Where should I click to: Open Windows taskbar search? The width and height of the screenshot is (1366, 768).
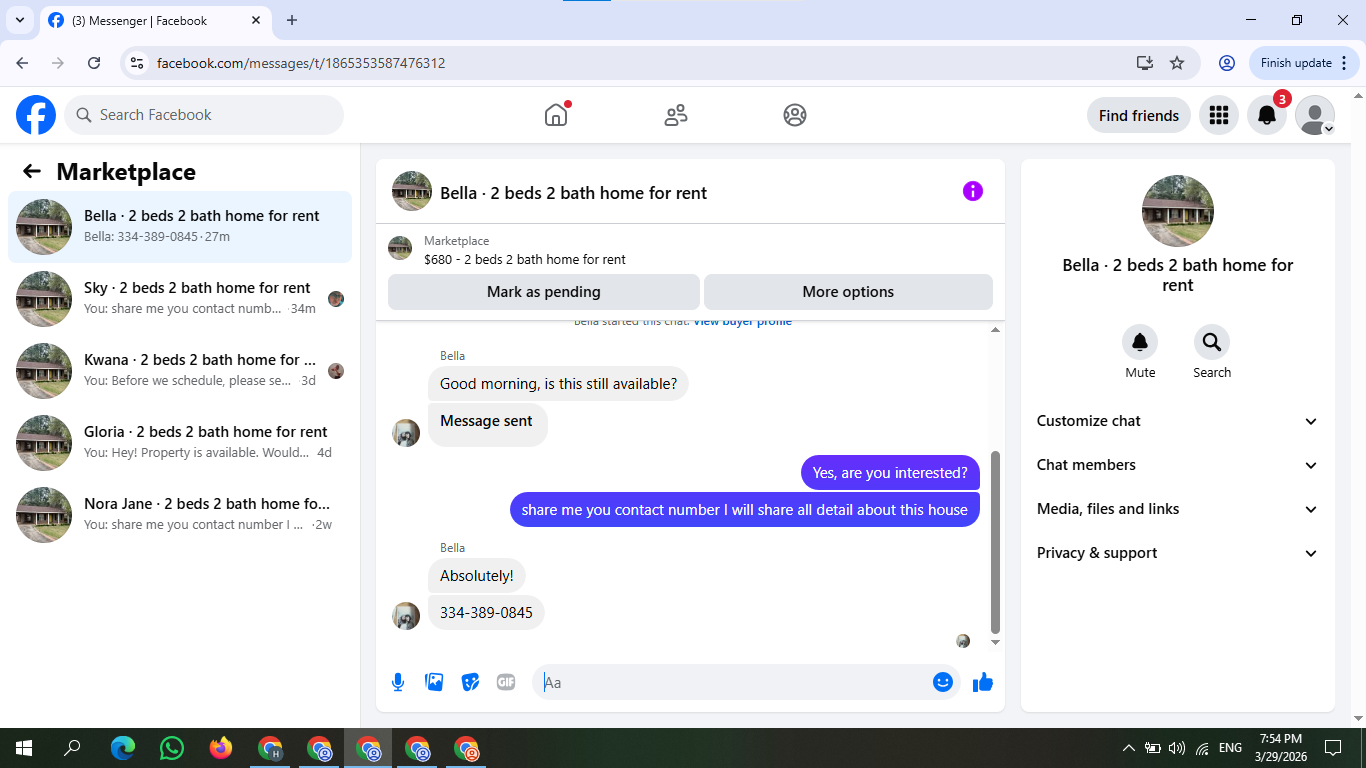pyautogui.click(x=72, y=748)
